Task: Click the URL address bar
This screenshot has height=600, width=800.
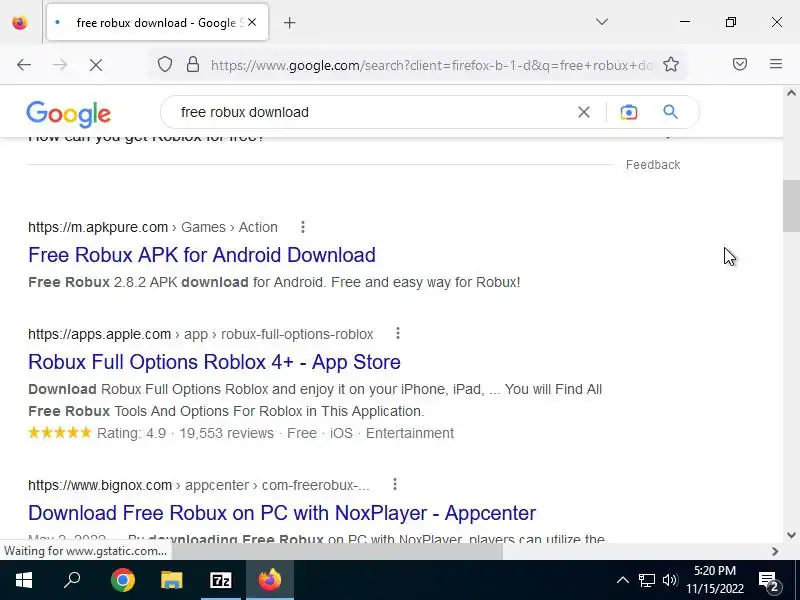Action: [x=431, y=65]
